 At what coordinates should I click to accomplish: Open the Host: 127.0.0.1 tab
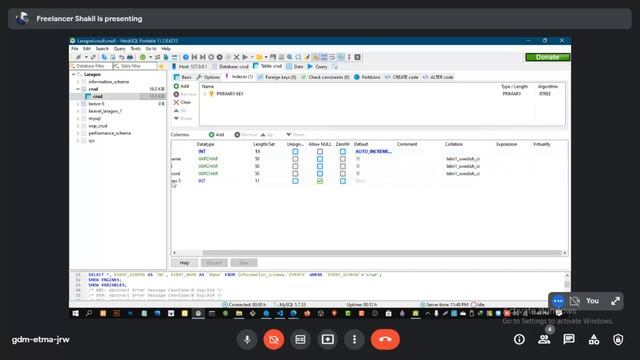[189, 66]
